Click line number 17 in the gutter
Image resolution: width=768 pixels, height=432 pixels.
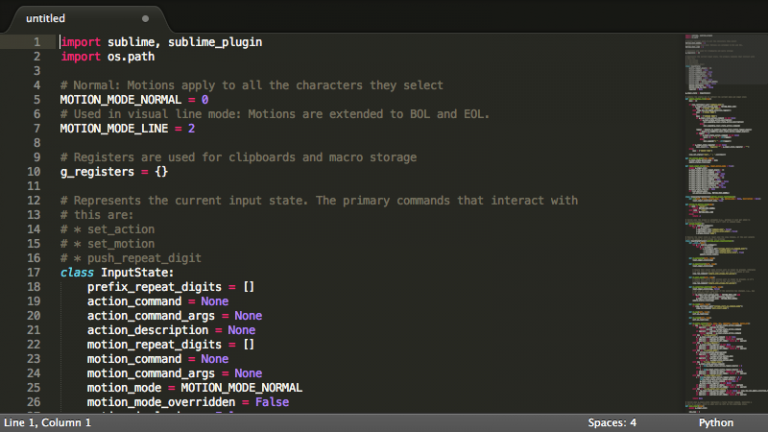(x=33, y=273)
